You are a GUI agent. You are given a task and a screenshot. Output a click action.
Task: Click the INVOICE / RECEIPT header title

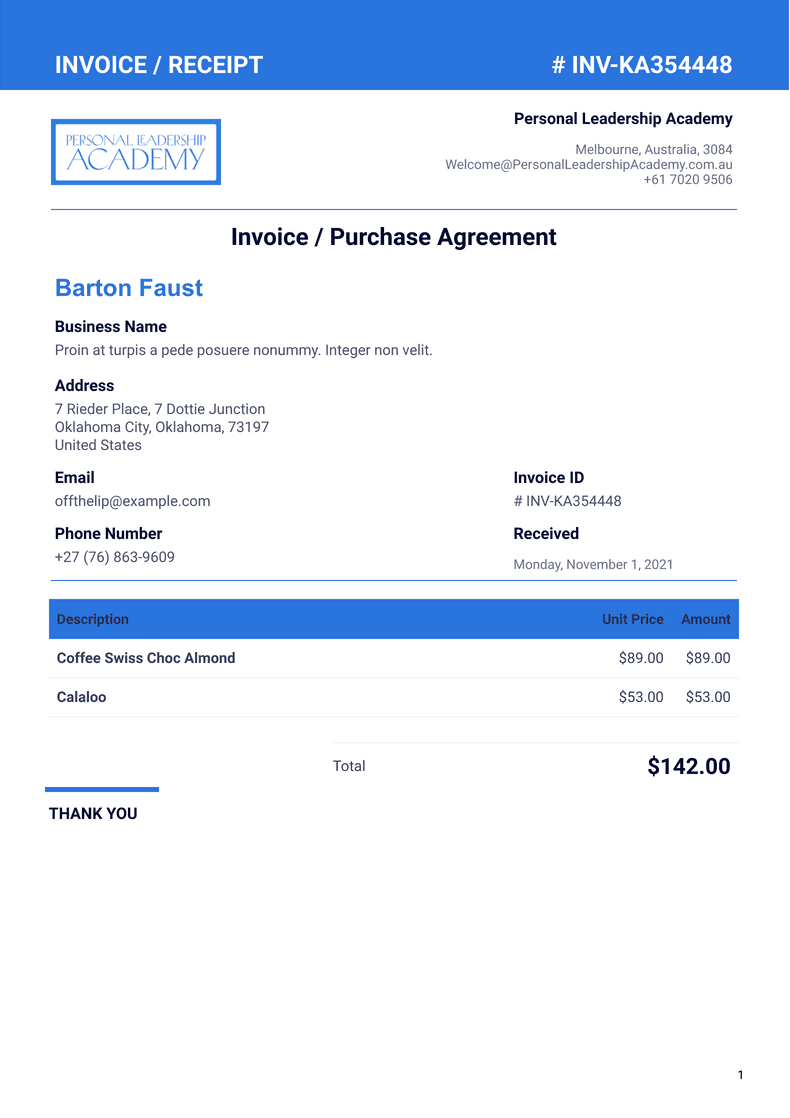coord(159,65)
